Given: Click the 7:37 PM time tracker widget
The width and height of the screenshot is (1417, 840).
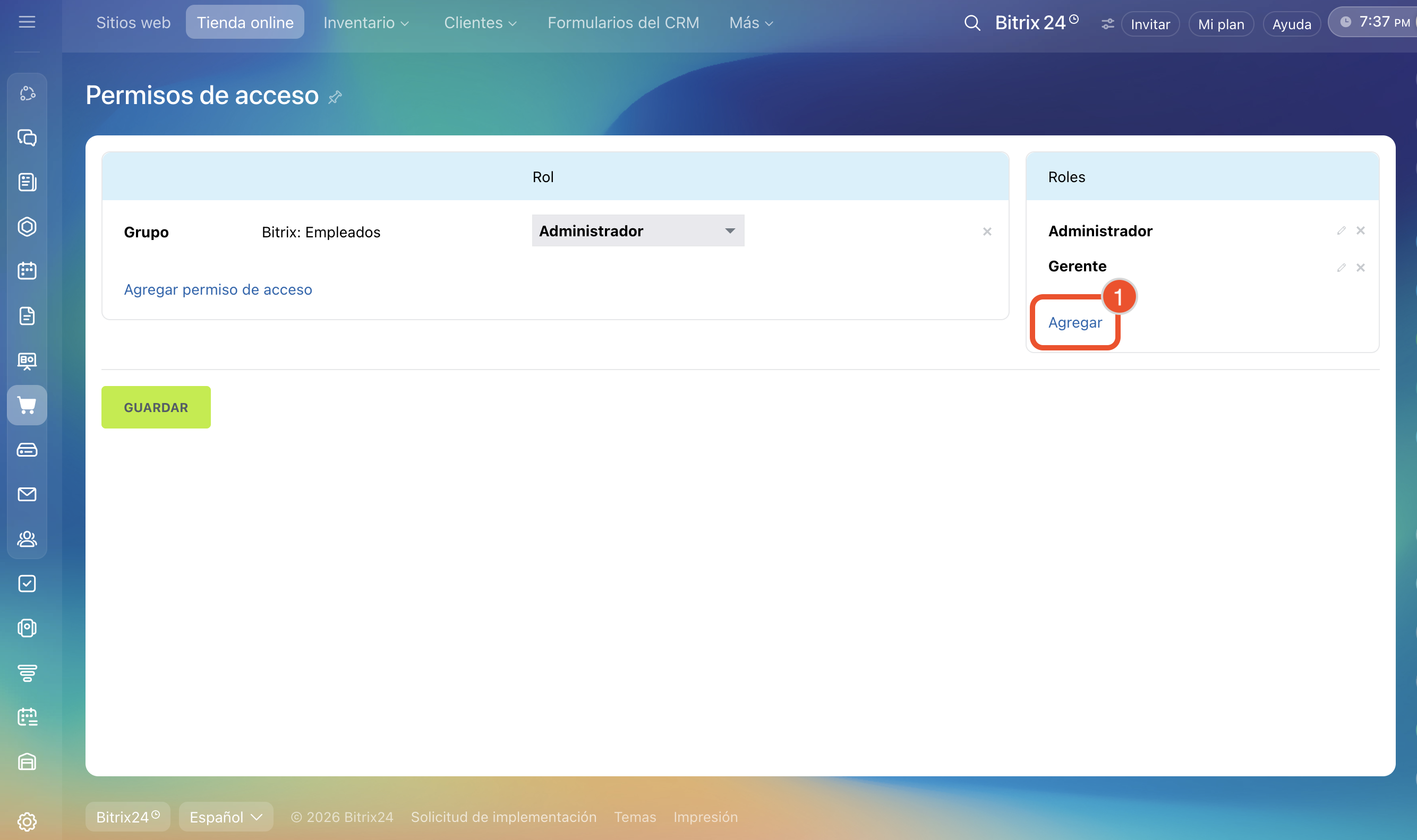Looking at the screenshot, I should coord(1375,22).
